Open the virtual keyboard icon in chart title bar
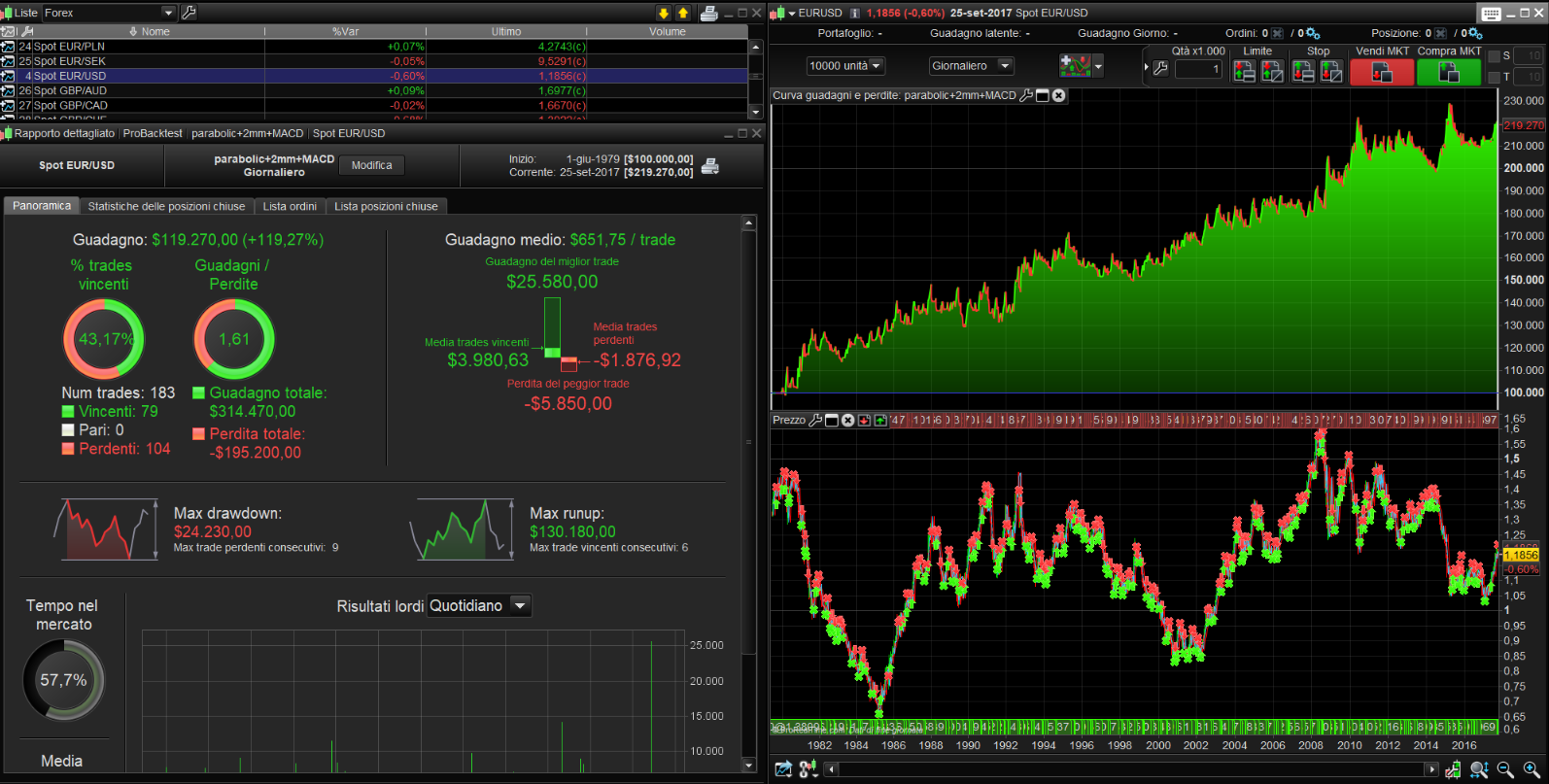 (1491, 13)
